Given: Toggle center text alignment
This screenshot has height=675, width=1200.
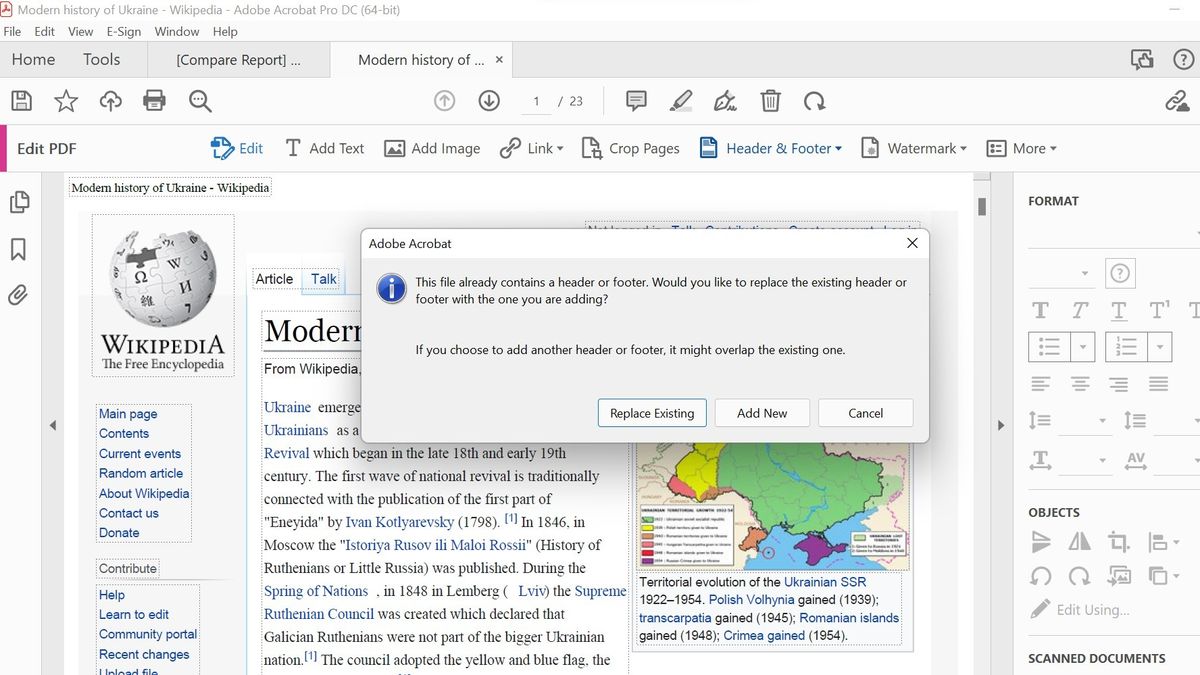Looking at the screenshot, I should [x=1079, y=383].
